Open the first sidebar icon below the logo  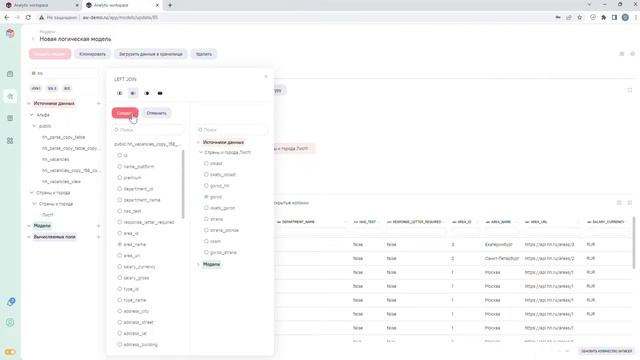click(10, 74)
